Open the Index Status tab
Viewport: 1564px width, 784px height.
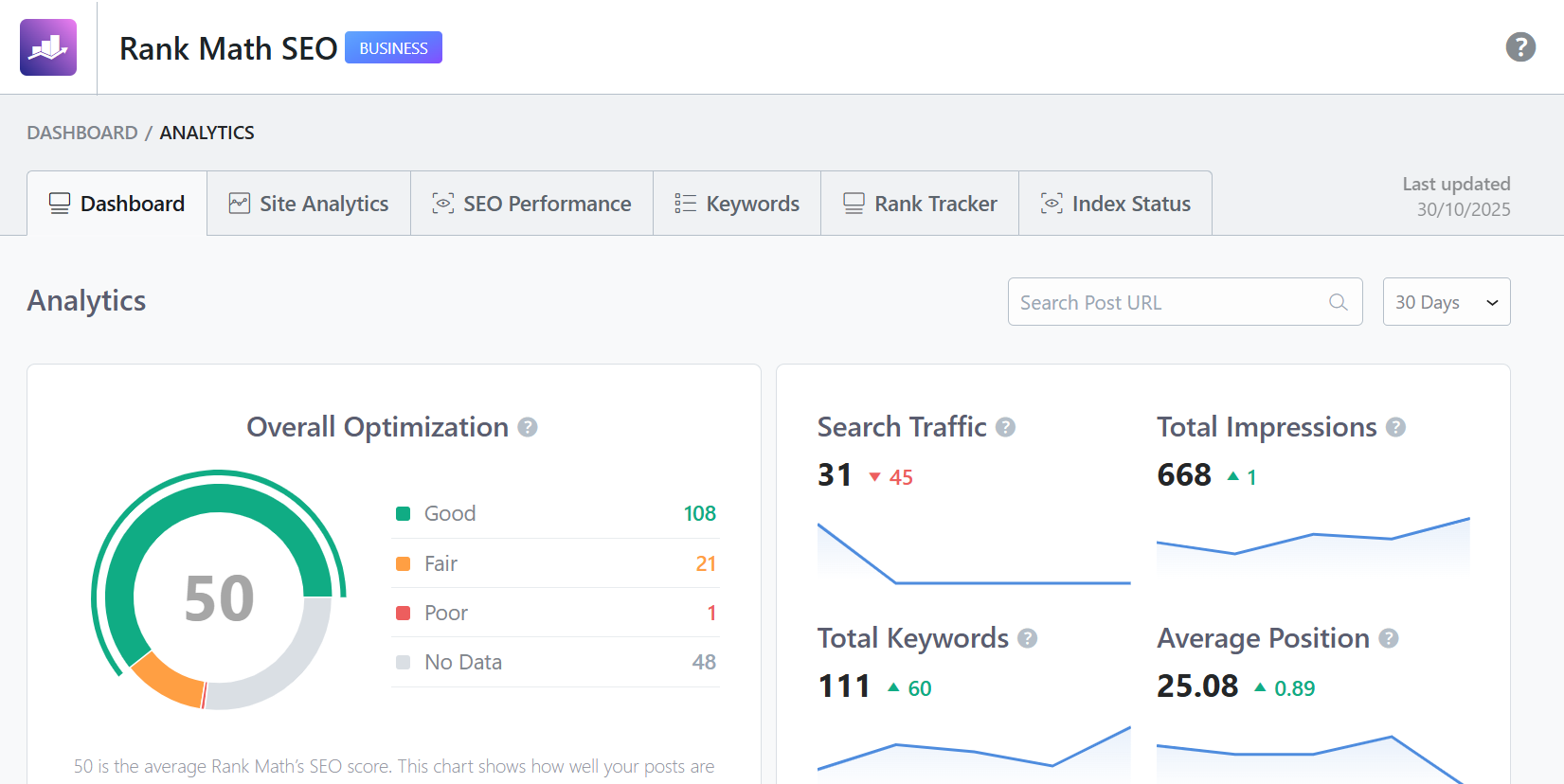coord(1115,204)
